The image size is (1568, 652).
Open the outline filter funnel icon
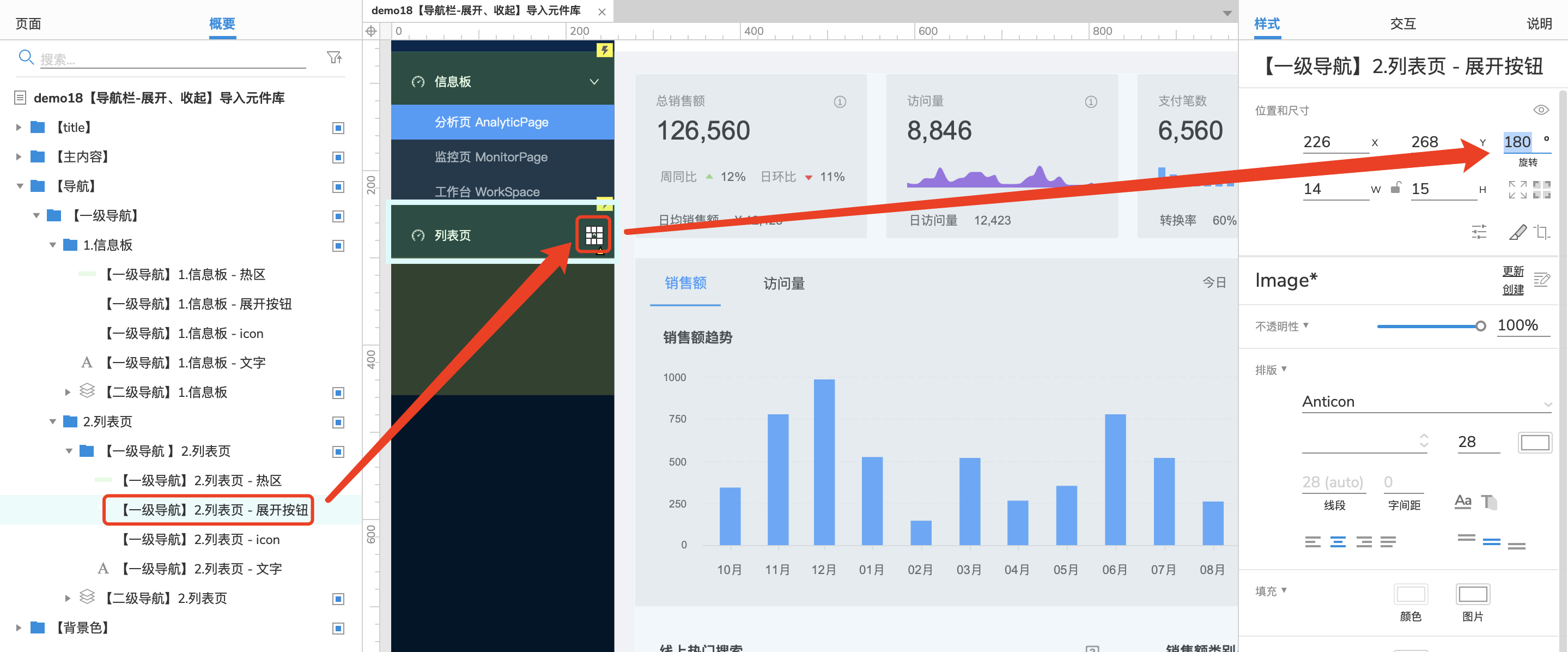334,57
